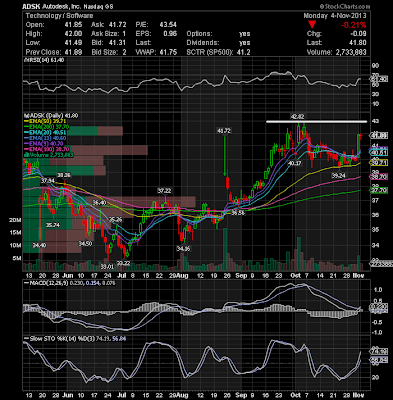Select the Low value 41.49
The image size is (393, 400).
[x=74, y=43]
